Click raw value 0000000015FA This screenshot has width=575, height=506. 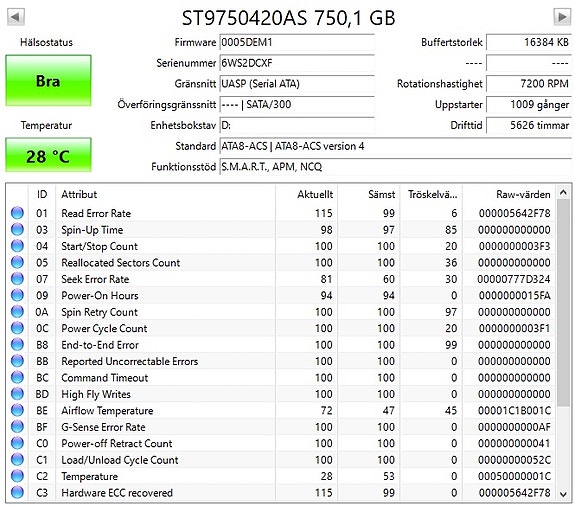point(514,296)
